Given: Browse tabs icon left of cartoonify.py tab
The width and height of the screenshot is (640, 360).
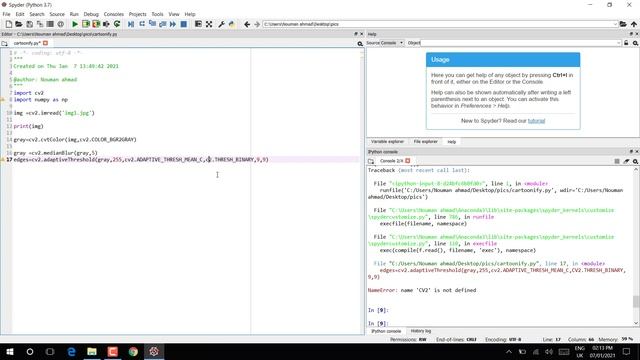Looking at the screenshot, I should click(x=4, y=43).
